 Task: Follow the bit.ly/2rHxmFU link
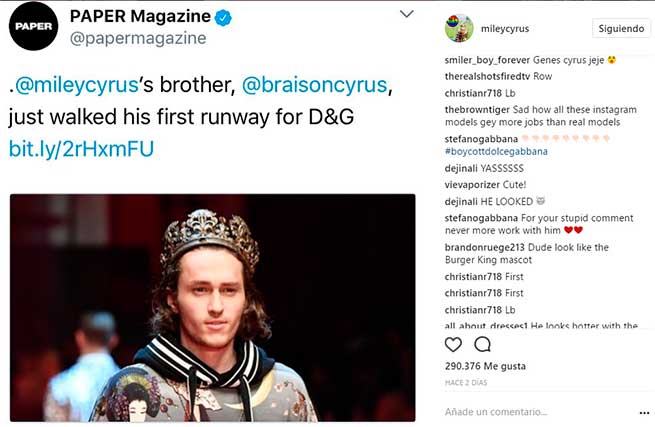click(81, 149)
